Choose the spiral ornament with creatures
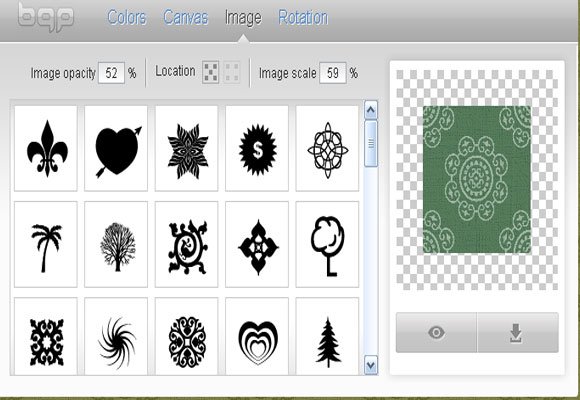The image size is (580, 400). (x=187, y=244)
